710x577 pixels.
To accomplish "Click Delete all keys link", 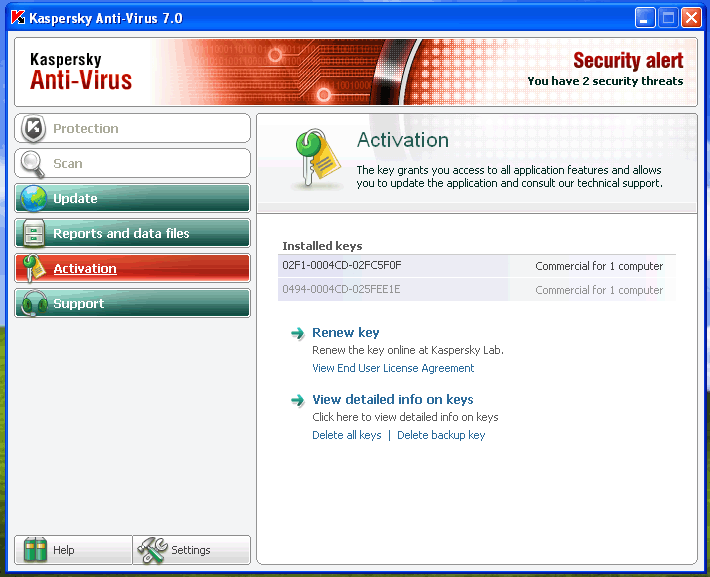I will [346, 435].
